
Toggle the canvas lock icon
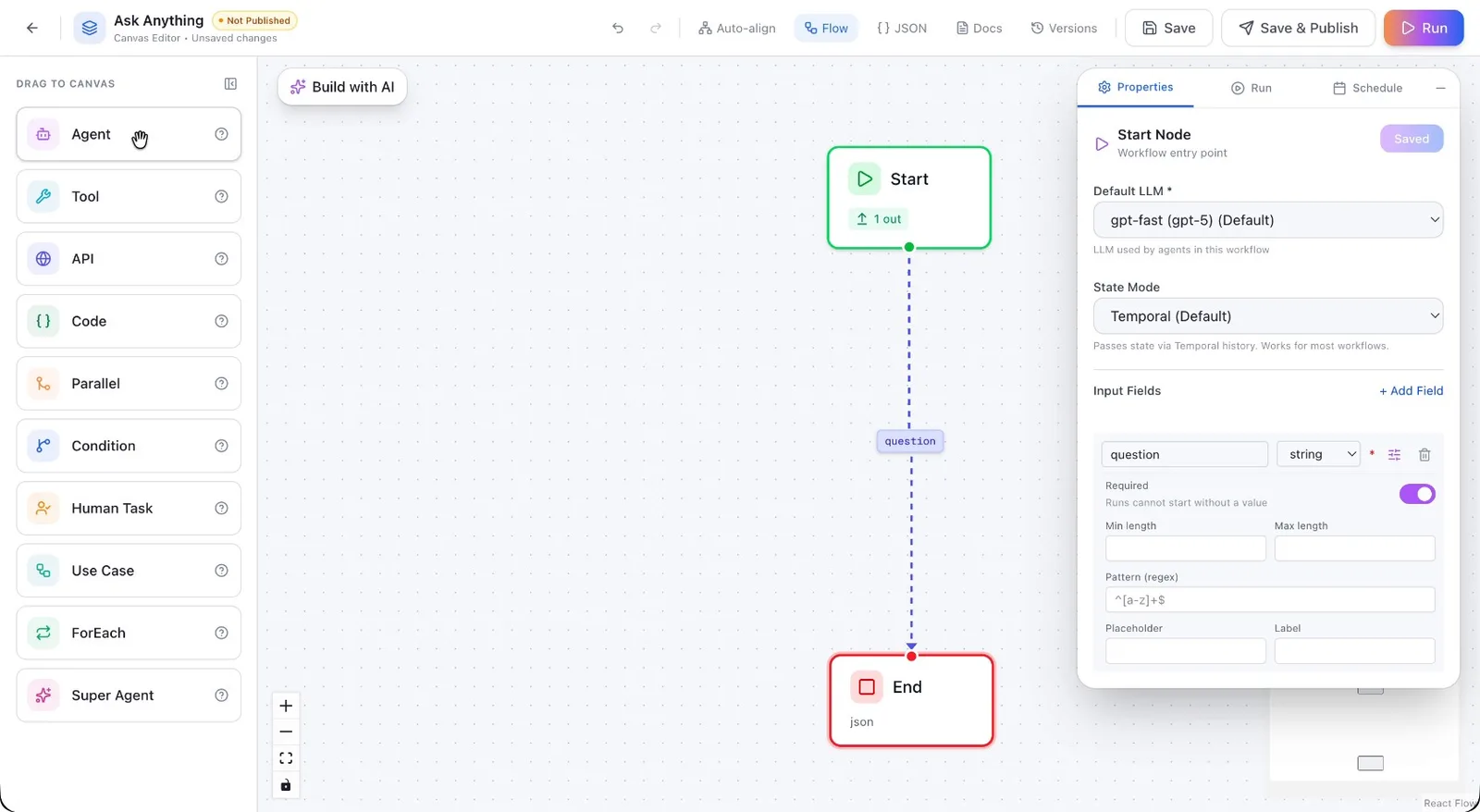[286, 785]
